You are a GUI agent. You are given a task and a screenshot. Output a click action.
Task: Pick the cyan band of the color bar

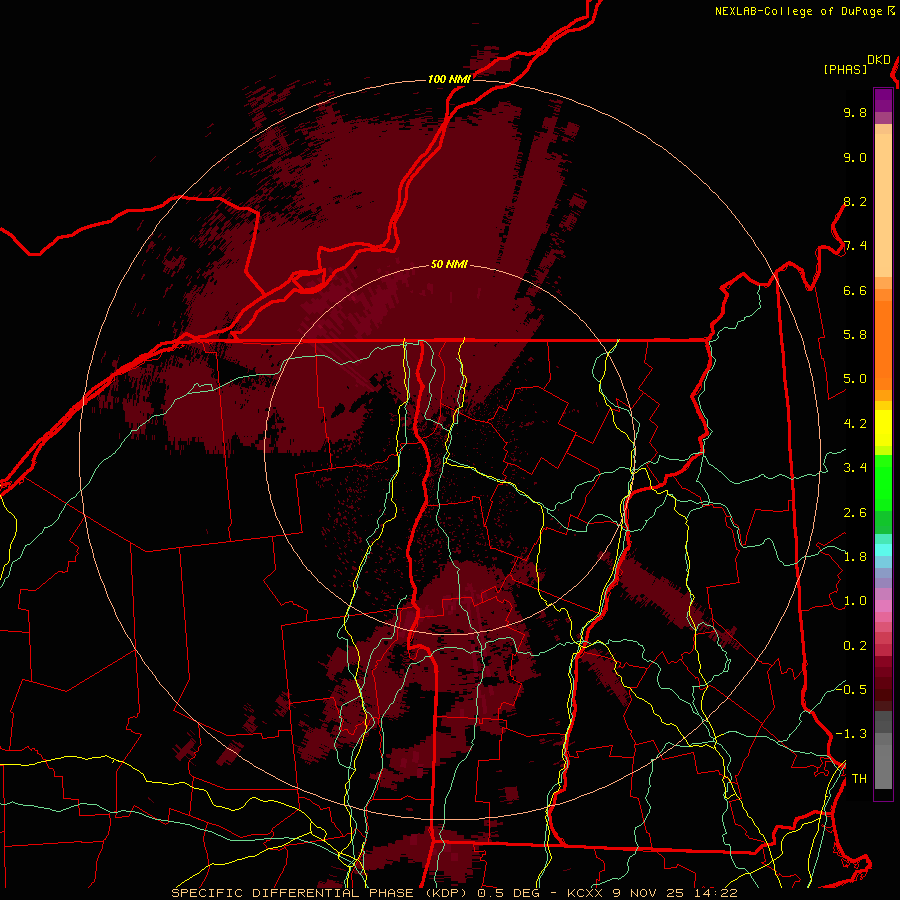pos(883,549)
